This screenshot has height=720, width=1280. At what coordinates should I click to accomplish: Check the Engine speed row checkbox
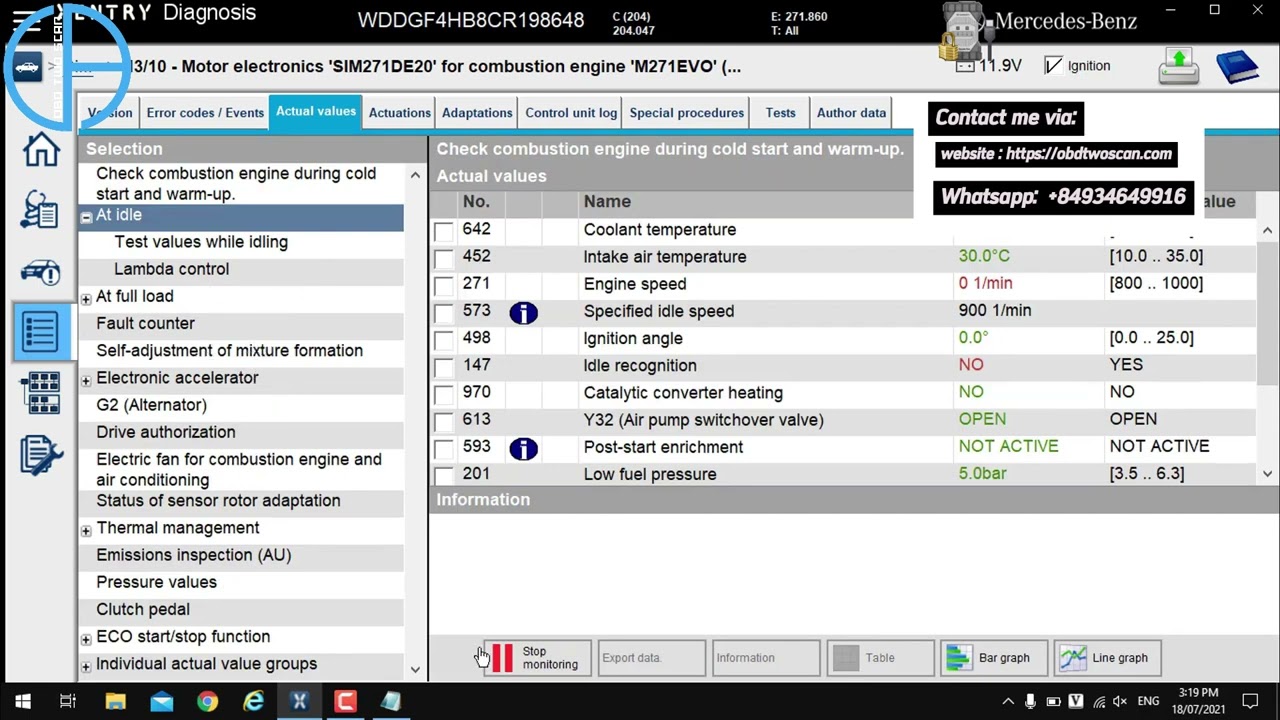[444, 285]
